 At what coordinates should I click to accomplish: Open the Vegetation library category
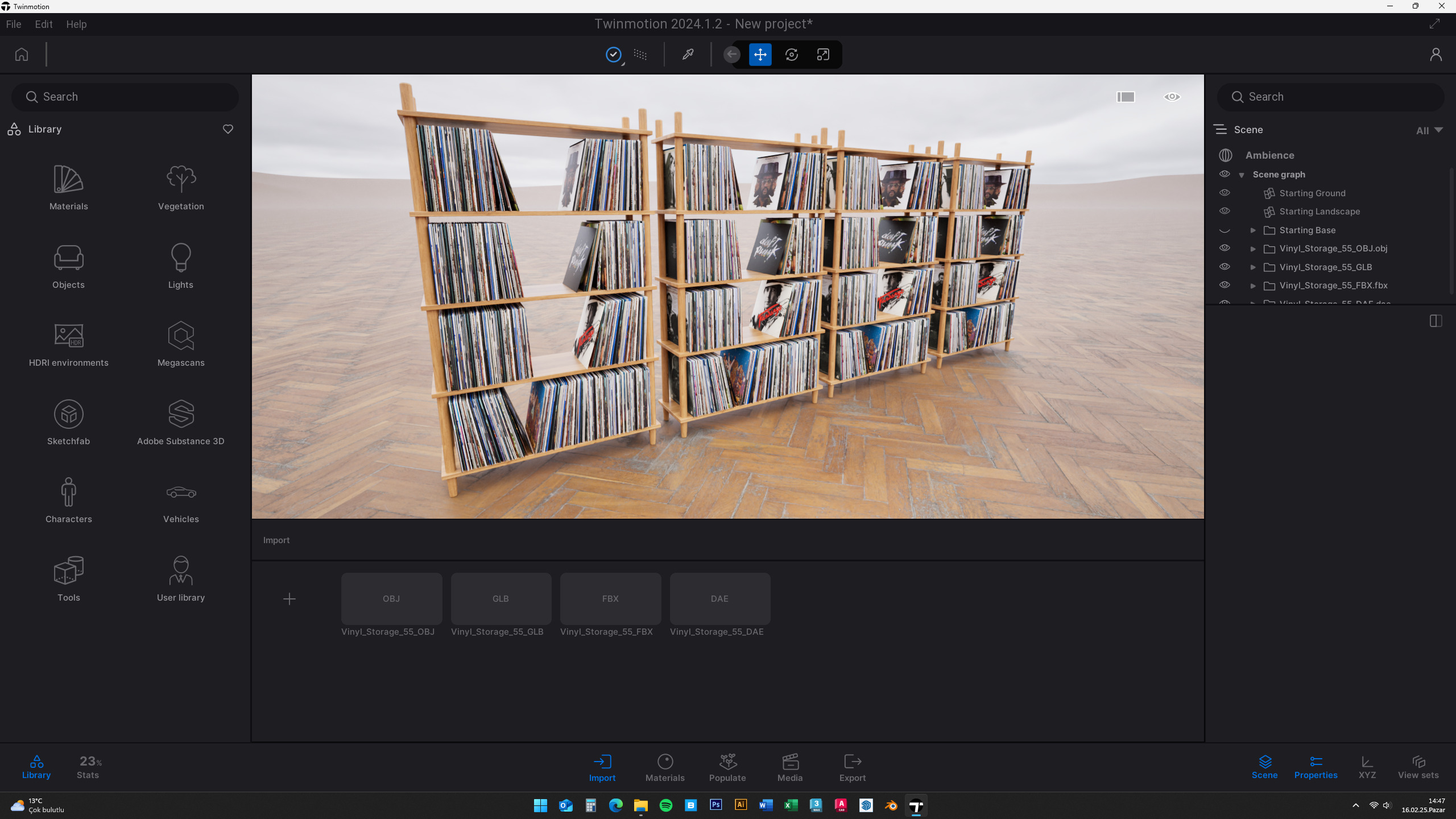click(181, 188)
